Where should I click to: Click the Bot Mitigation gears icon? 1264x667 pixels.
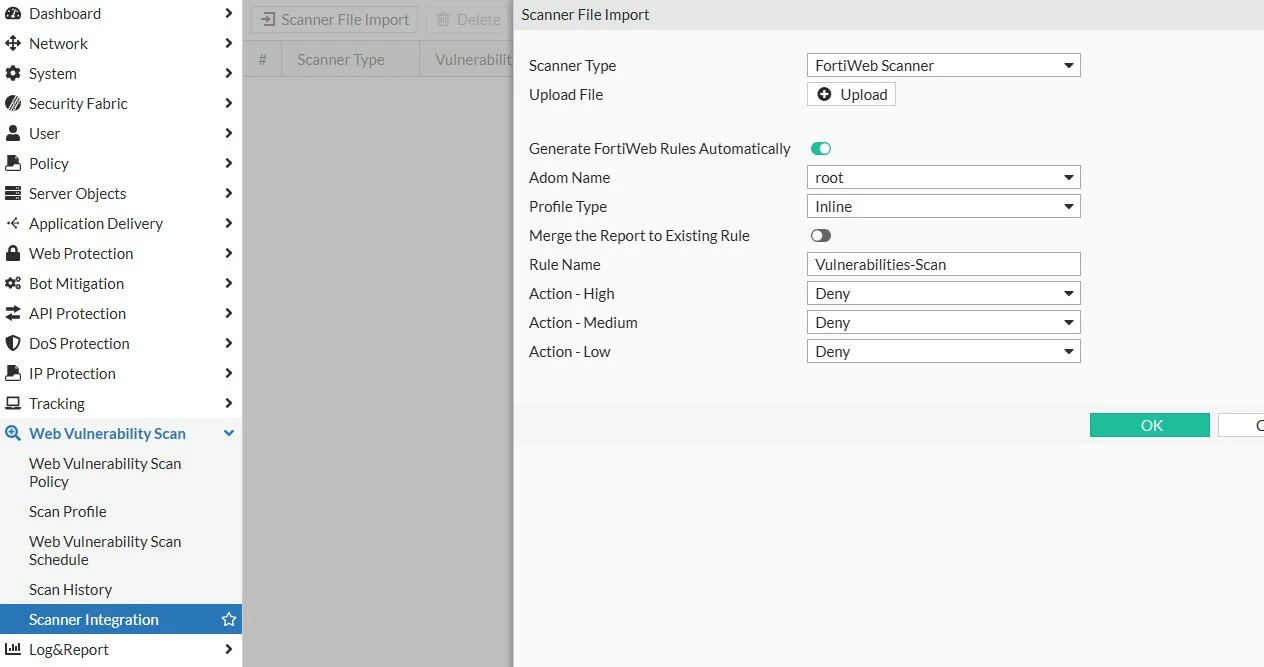(x=13, y=284)
